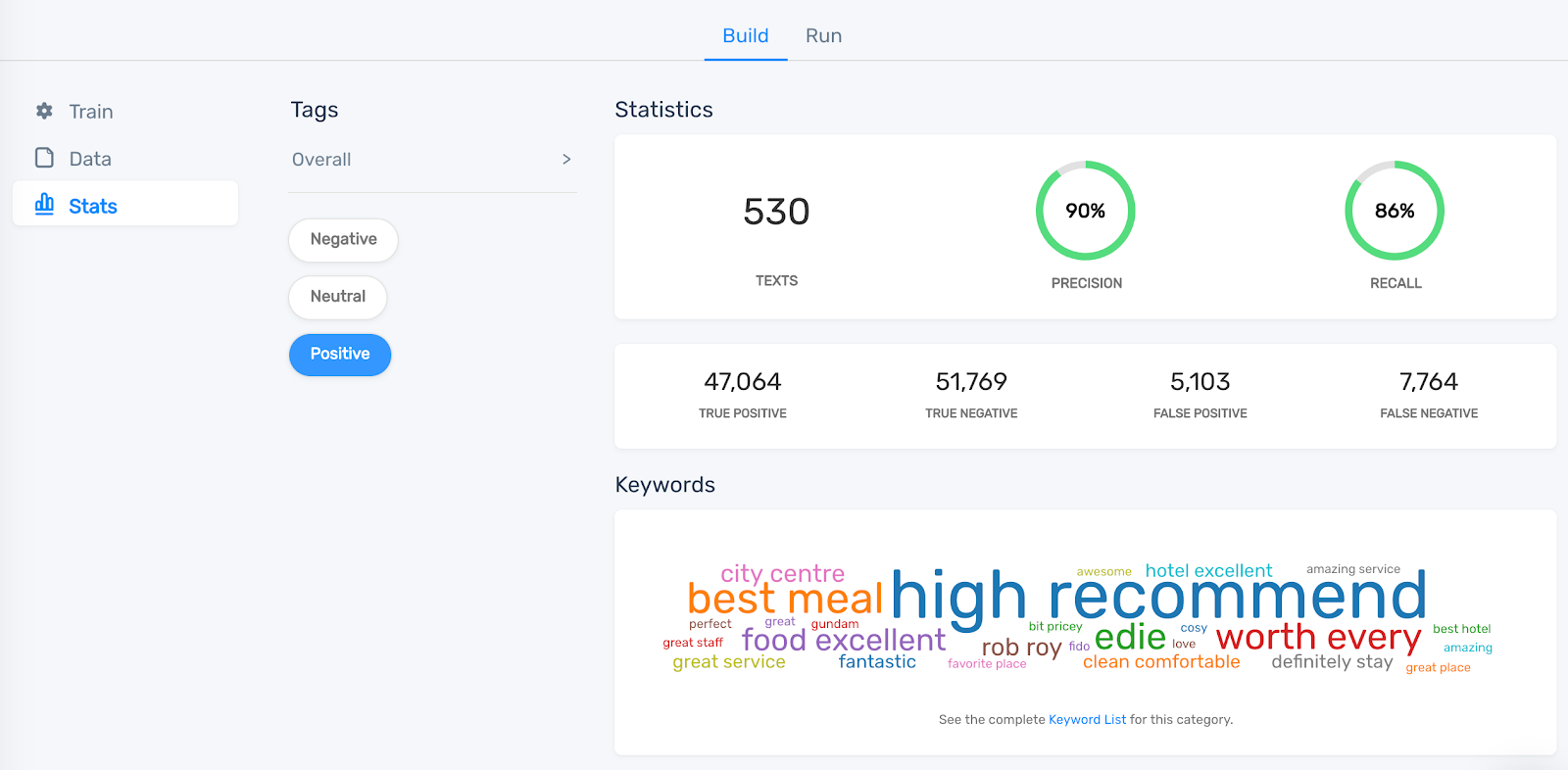1568x770 pixels.
Task: Click the TRUE POSITIVE label
Action: click(743, 413)
